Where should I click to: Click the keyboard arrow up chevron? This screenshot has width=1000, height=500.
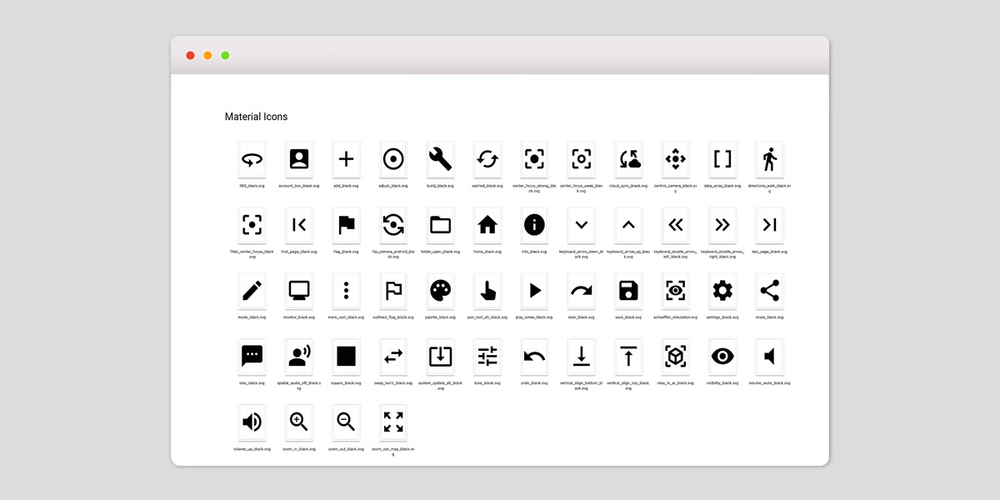click(x=629, y=225)
